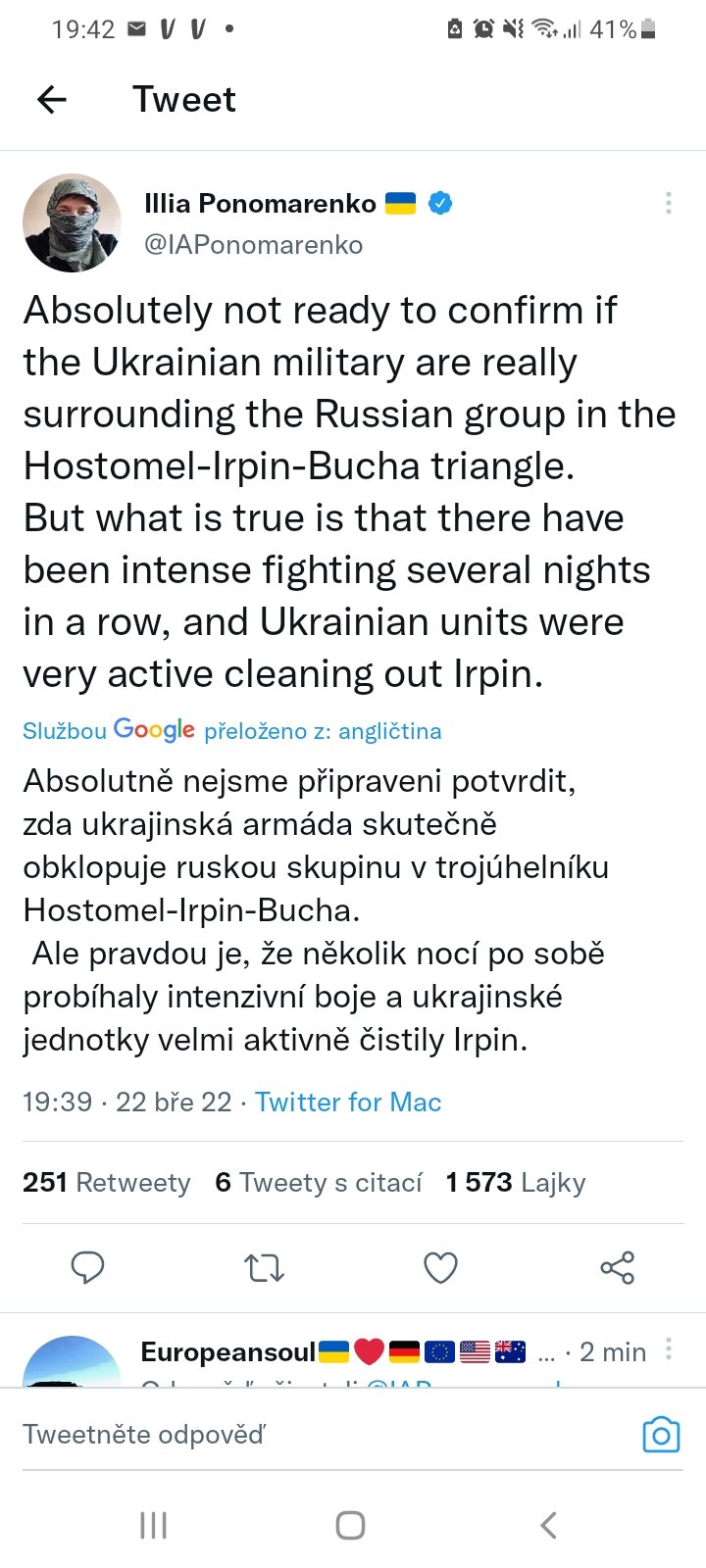Tap the back arrow

pyautogui.click(x=51, y=99)
